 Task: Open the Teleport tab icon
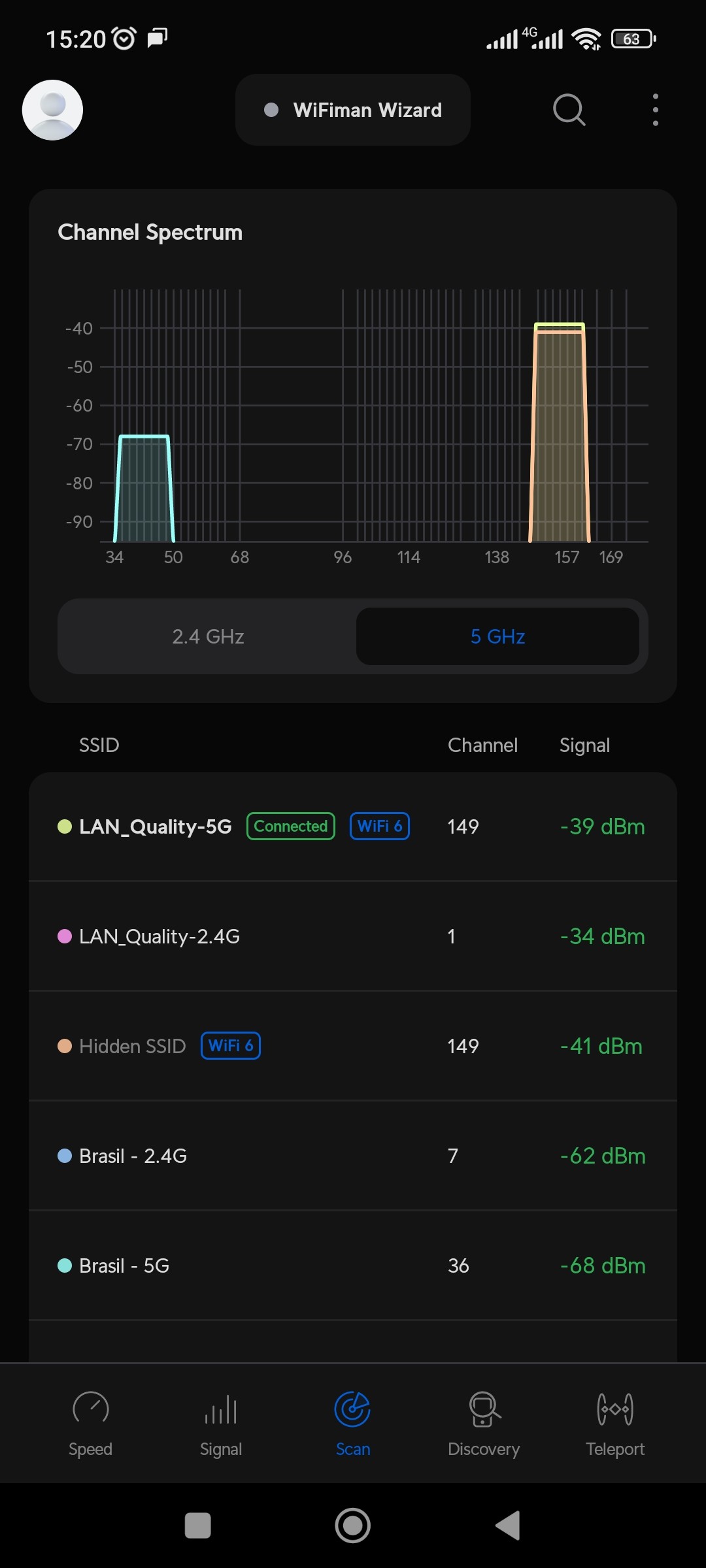(x=614, y=1409)
